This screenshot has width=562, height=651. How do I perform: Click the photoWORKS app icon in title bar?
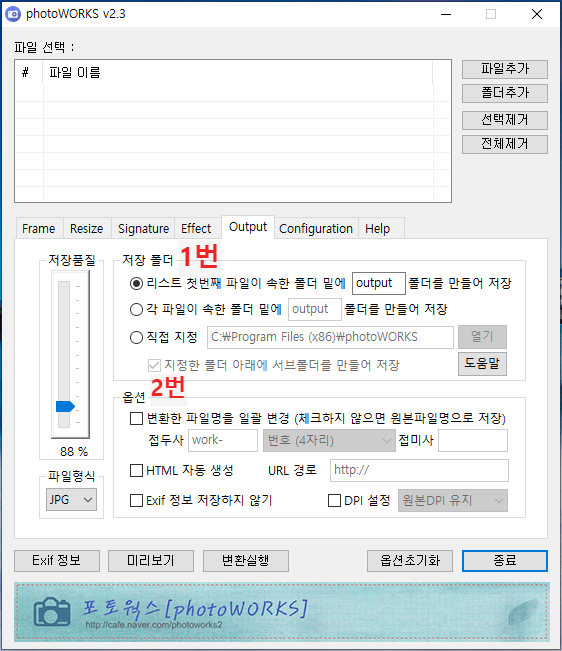(13, 14)
